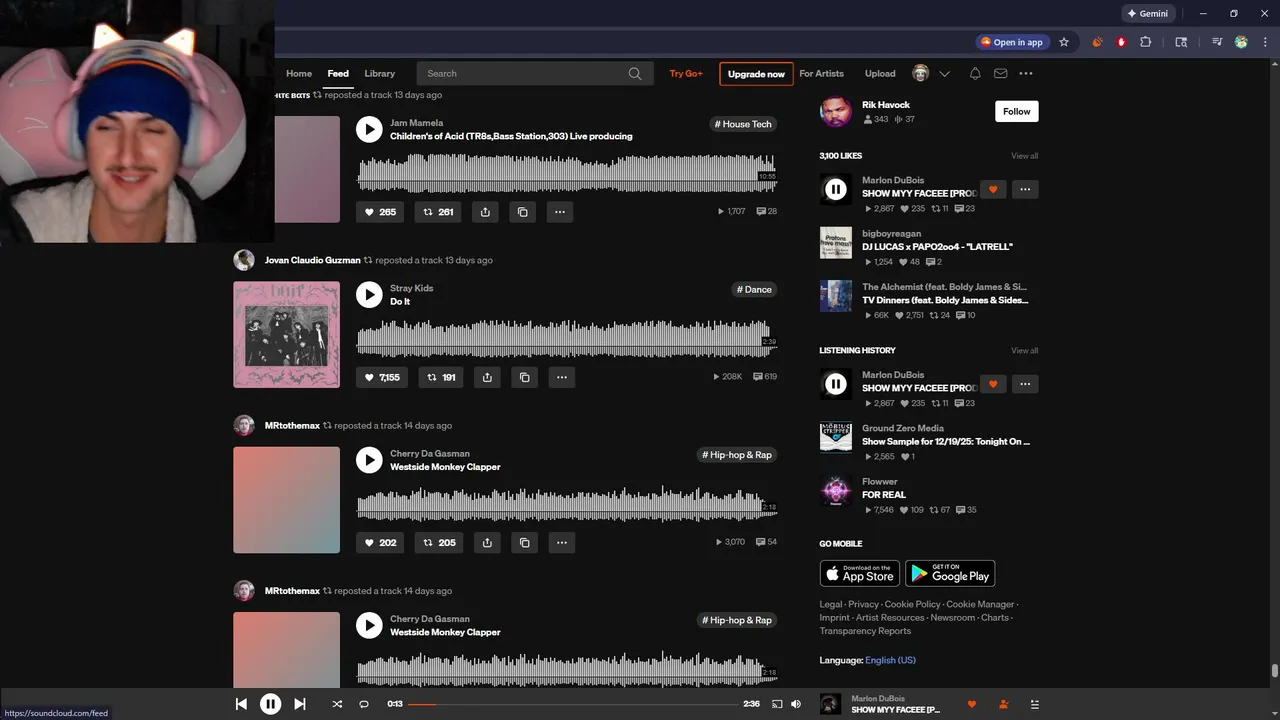Bookmark this page with star icon

click(1064, 42)
